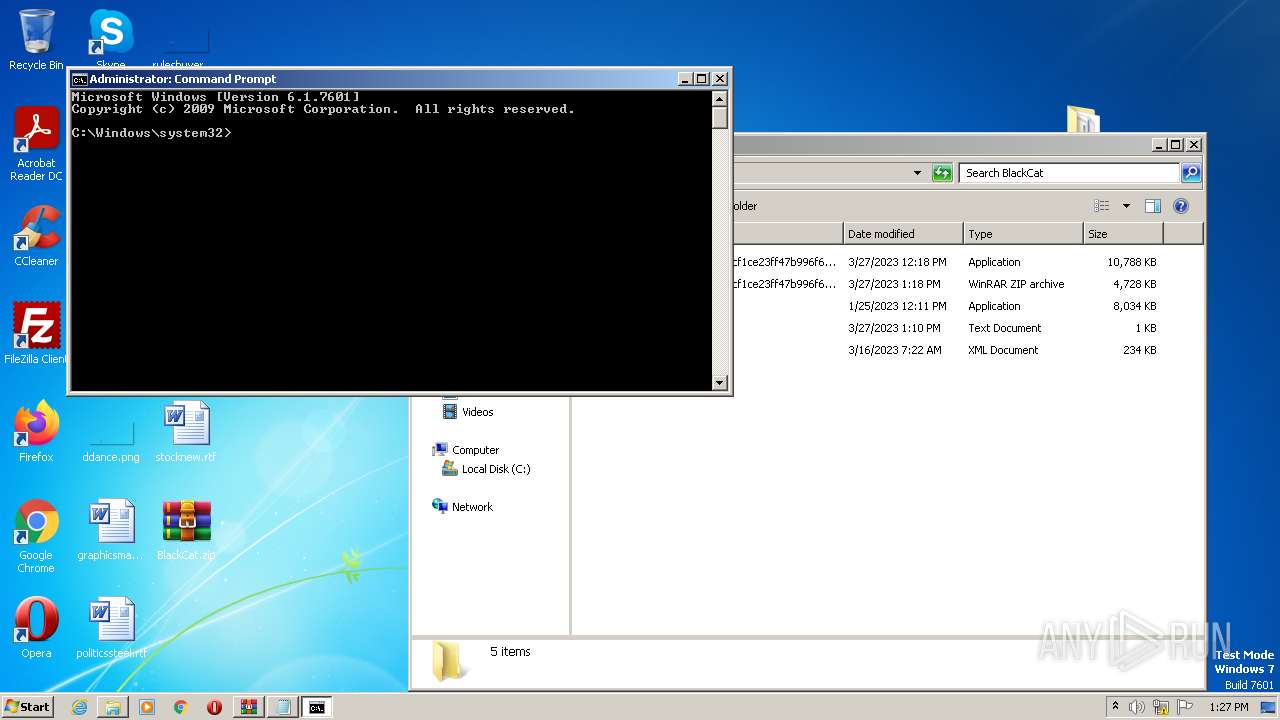Maximize the Command Prompt window
Viewport: 1280px width, 720px height.
pos(702,79)
